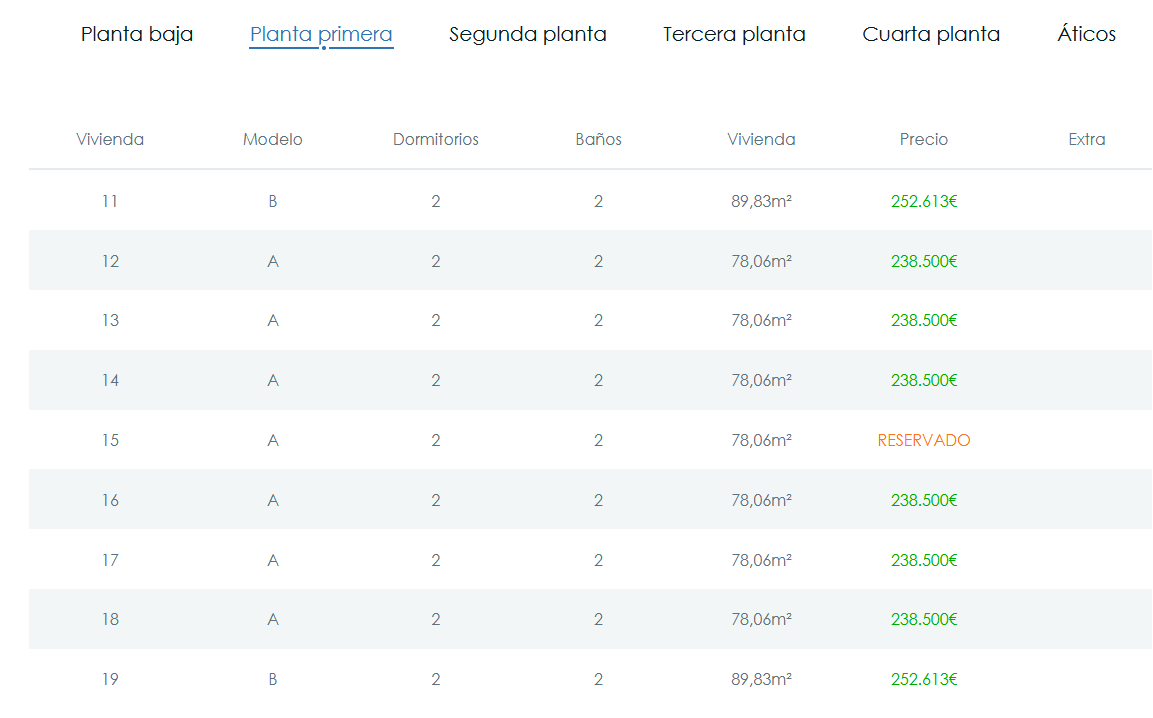This screenshot has width=1153, height=718.
Task: Click the Baños column header
Action: [x=598, y=139]
